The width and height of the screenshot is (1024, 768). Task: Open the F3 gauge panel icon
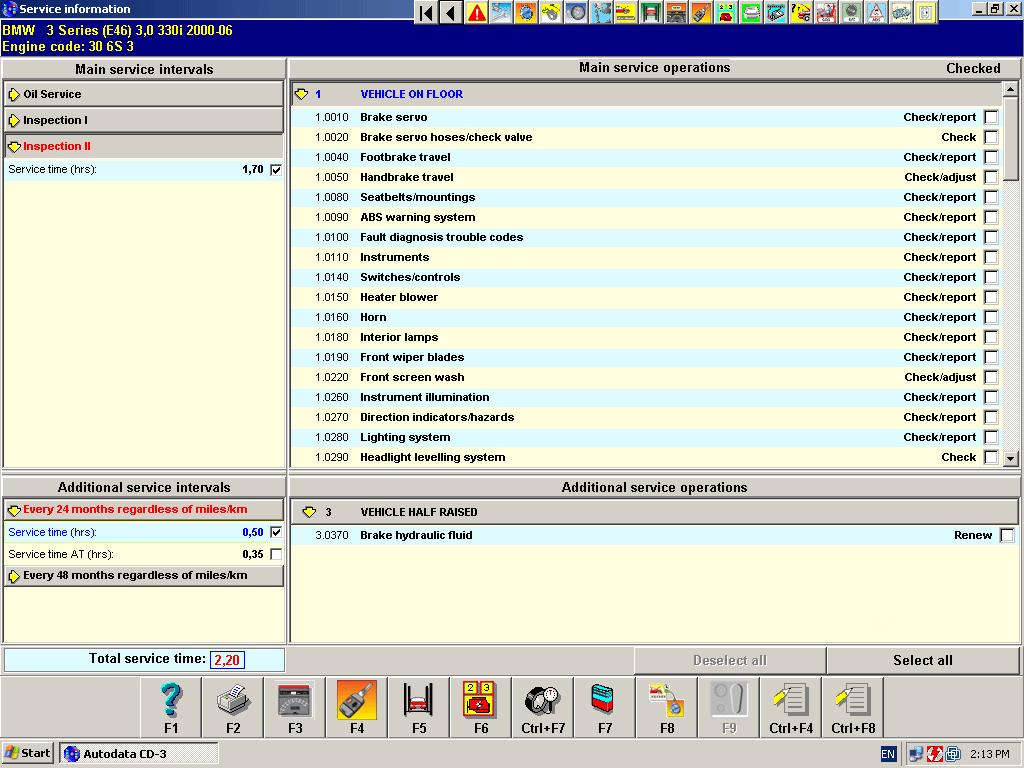295,707
